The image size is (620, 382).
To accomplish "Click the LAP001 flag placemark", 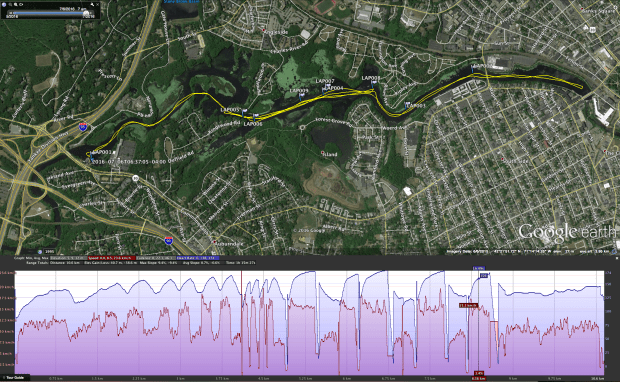I will click(x=91, y=155).
